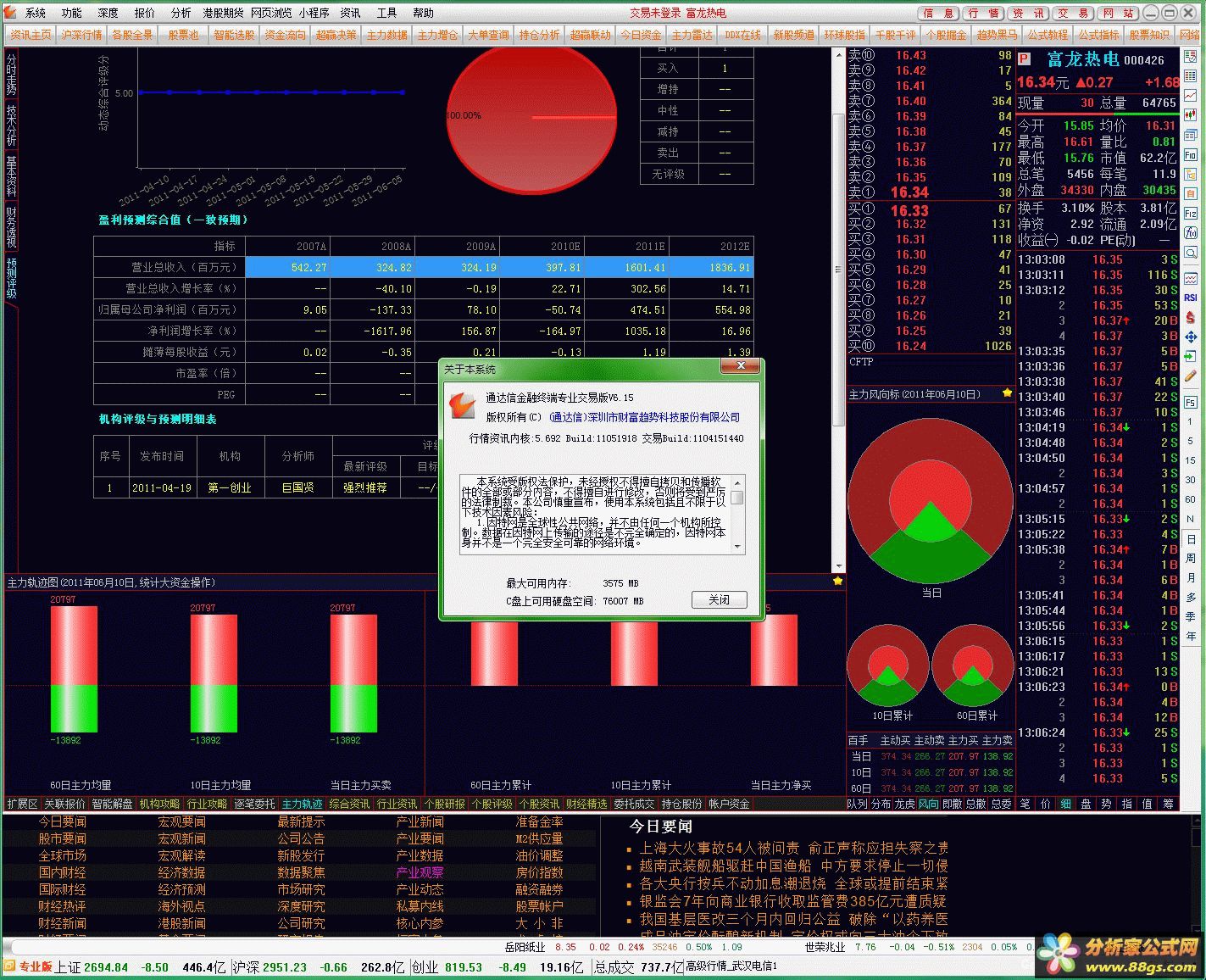The height and width of the screenshot is (980, 1206).
Task: Open the f(x) formula manager icon
Action: 1191,232
